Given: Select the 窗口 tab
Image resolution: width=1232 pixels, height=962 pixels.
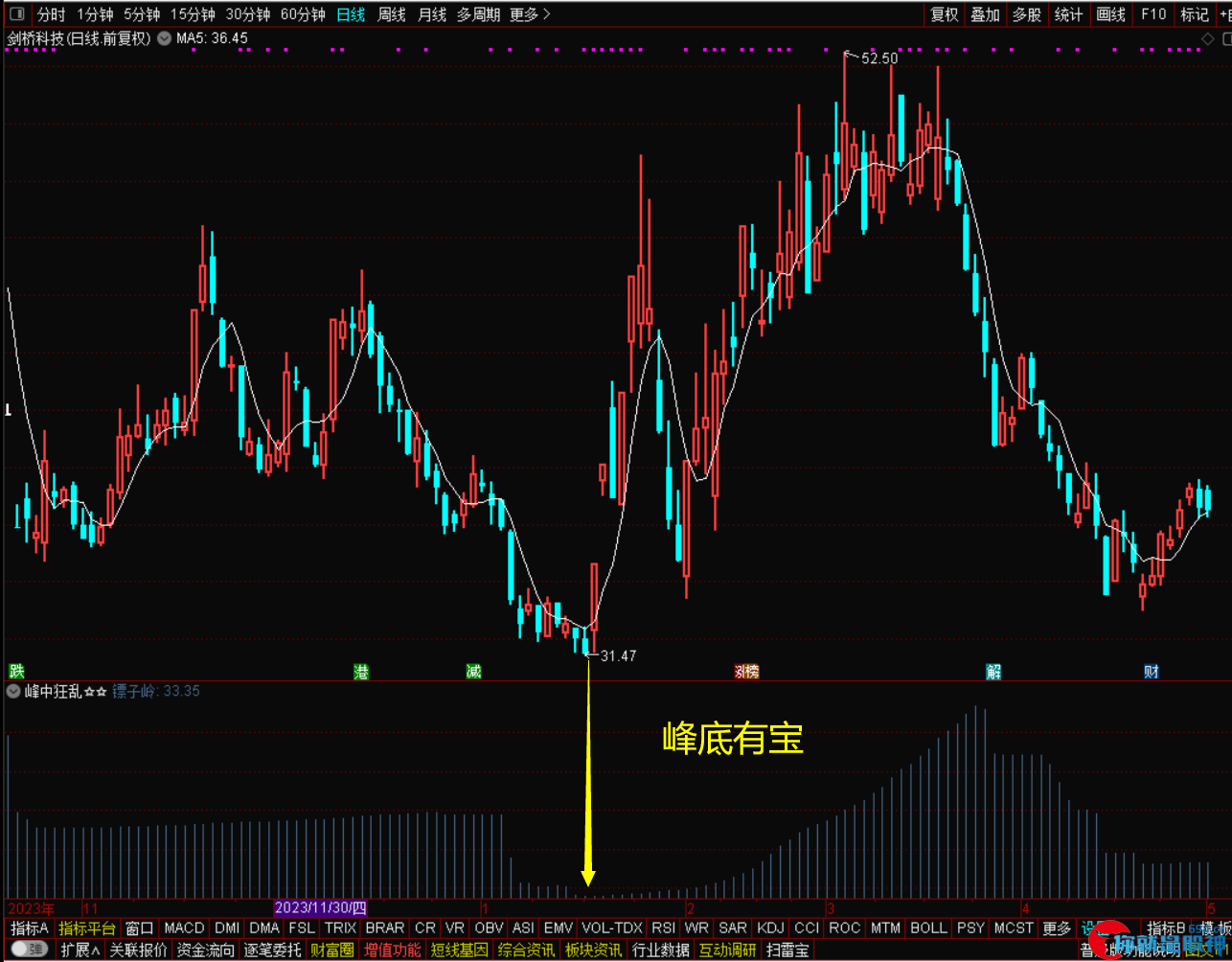Looking at the screenshot, I should [140, 928].
